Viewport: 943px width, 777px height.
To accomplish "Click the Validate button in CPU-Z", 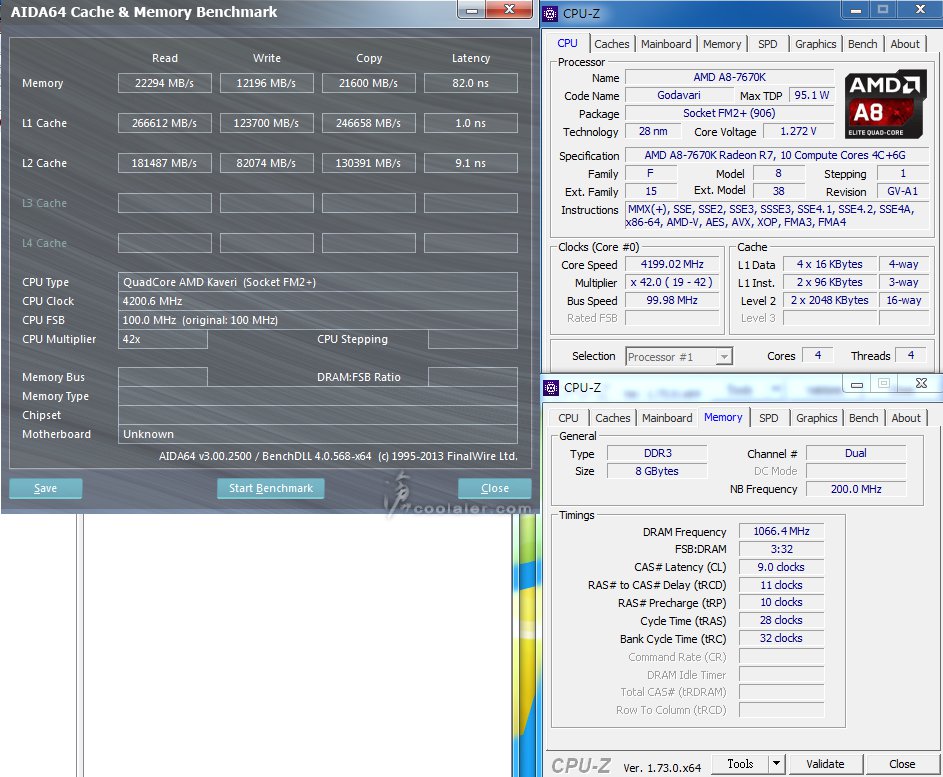I will pos(825,764).
